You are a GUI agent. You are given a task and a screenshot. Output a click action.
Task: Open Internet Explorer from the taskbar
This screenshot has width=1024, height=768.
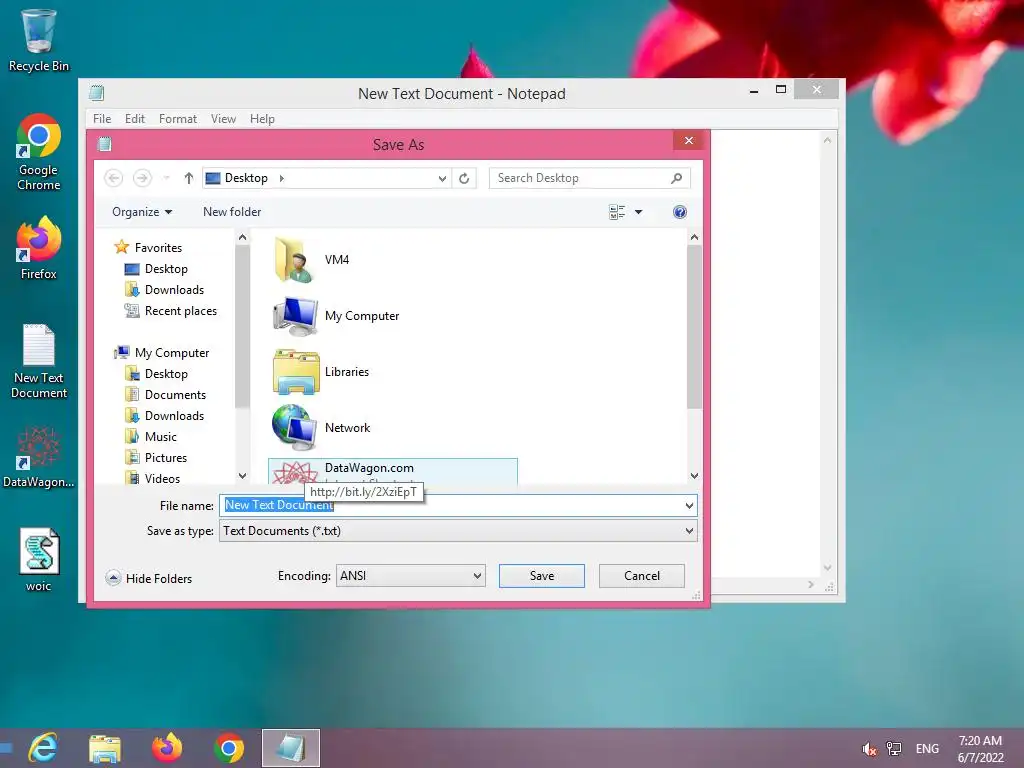[43, 748]
